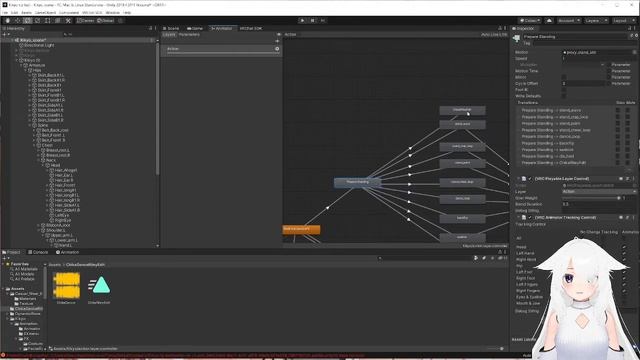Viewport: 640px width, 360px height.
Task: Collapse the Head object in Hierarchy
Action: click(x=43, y=165)
